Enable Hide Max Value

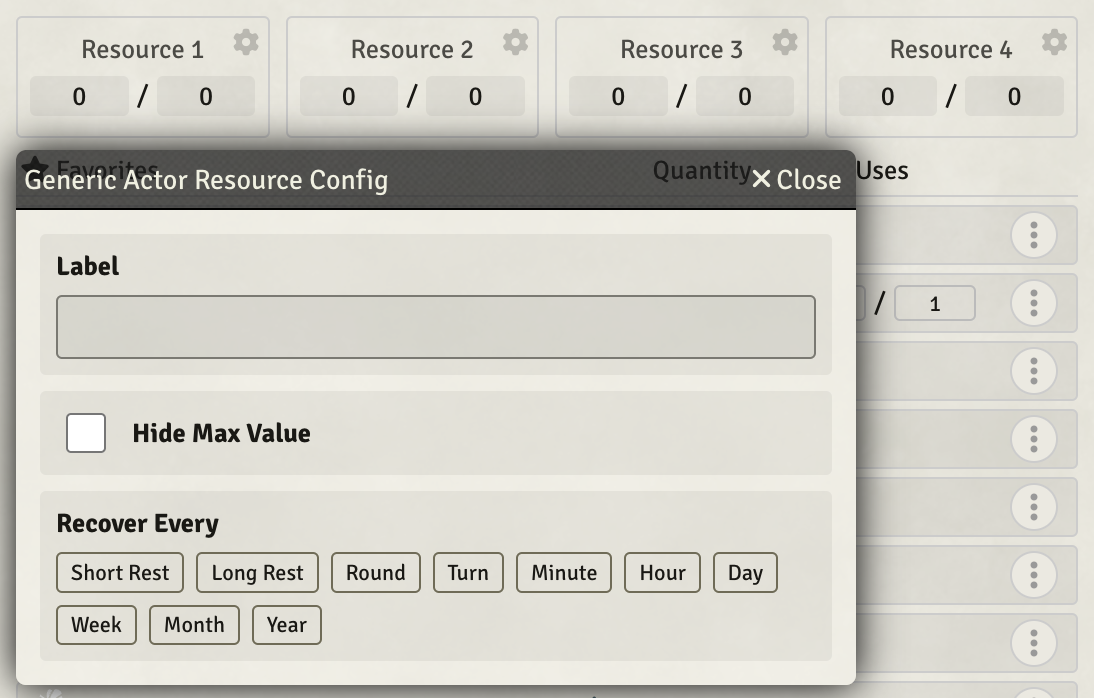(x=86, y=433)
